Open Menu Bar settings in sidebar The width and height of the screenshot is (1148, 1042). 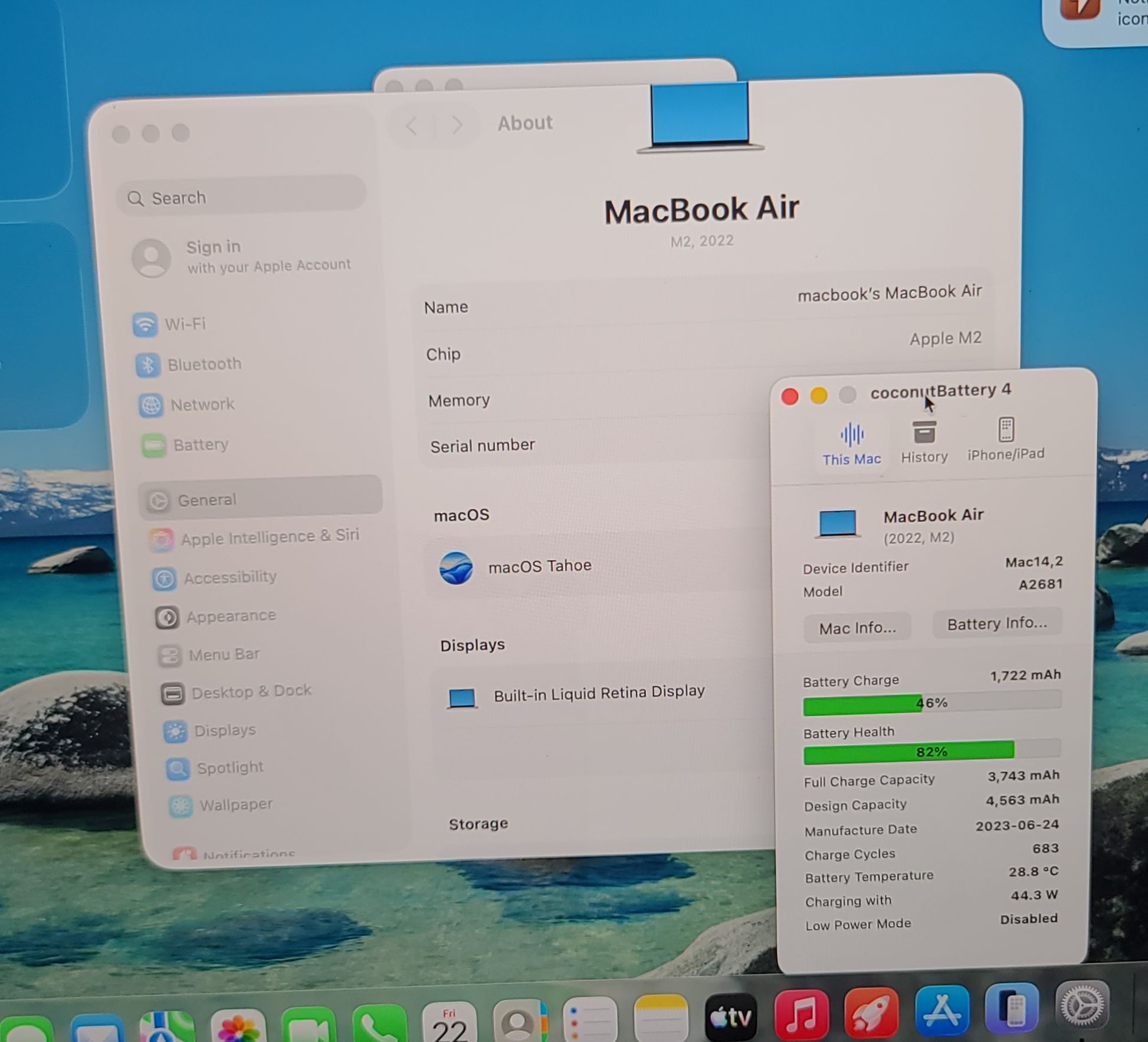click(209, 654)
